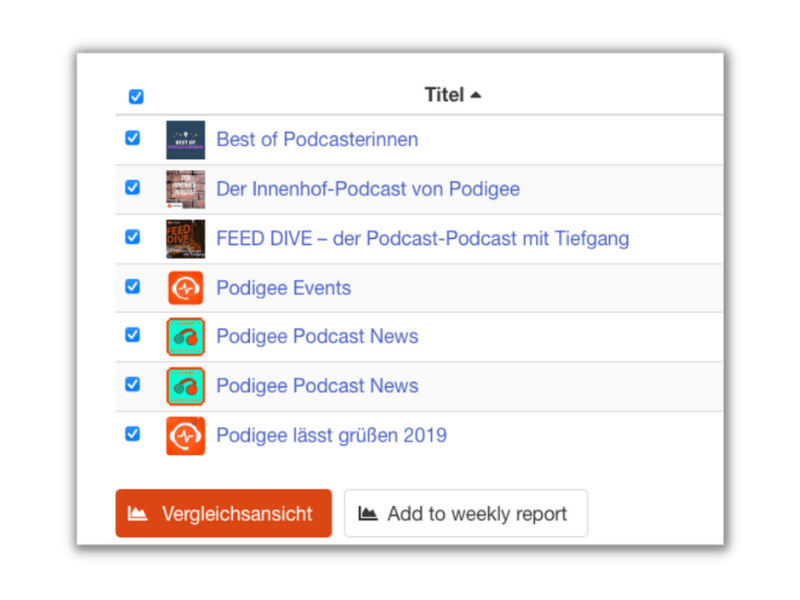The height and width of the screenshot is (600, 800).
Task: Sort the list by the Titel column header
Action: pos(453,95)
